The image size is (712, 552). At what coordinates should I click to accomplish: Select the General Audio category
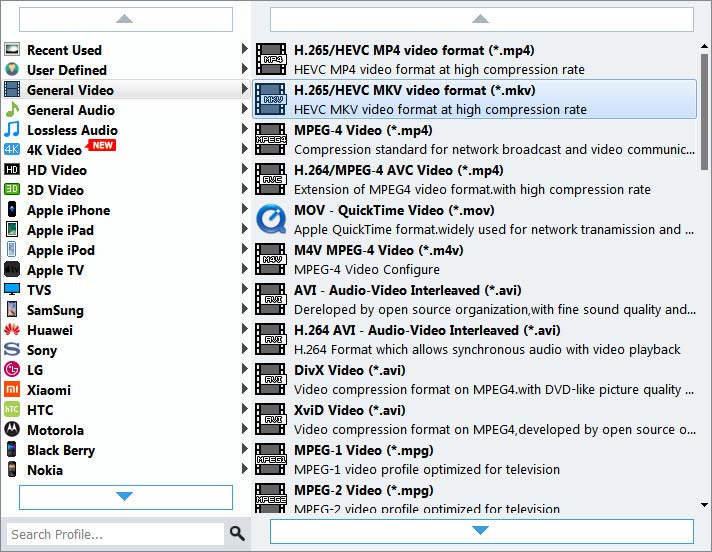[x=70, y=110]
